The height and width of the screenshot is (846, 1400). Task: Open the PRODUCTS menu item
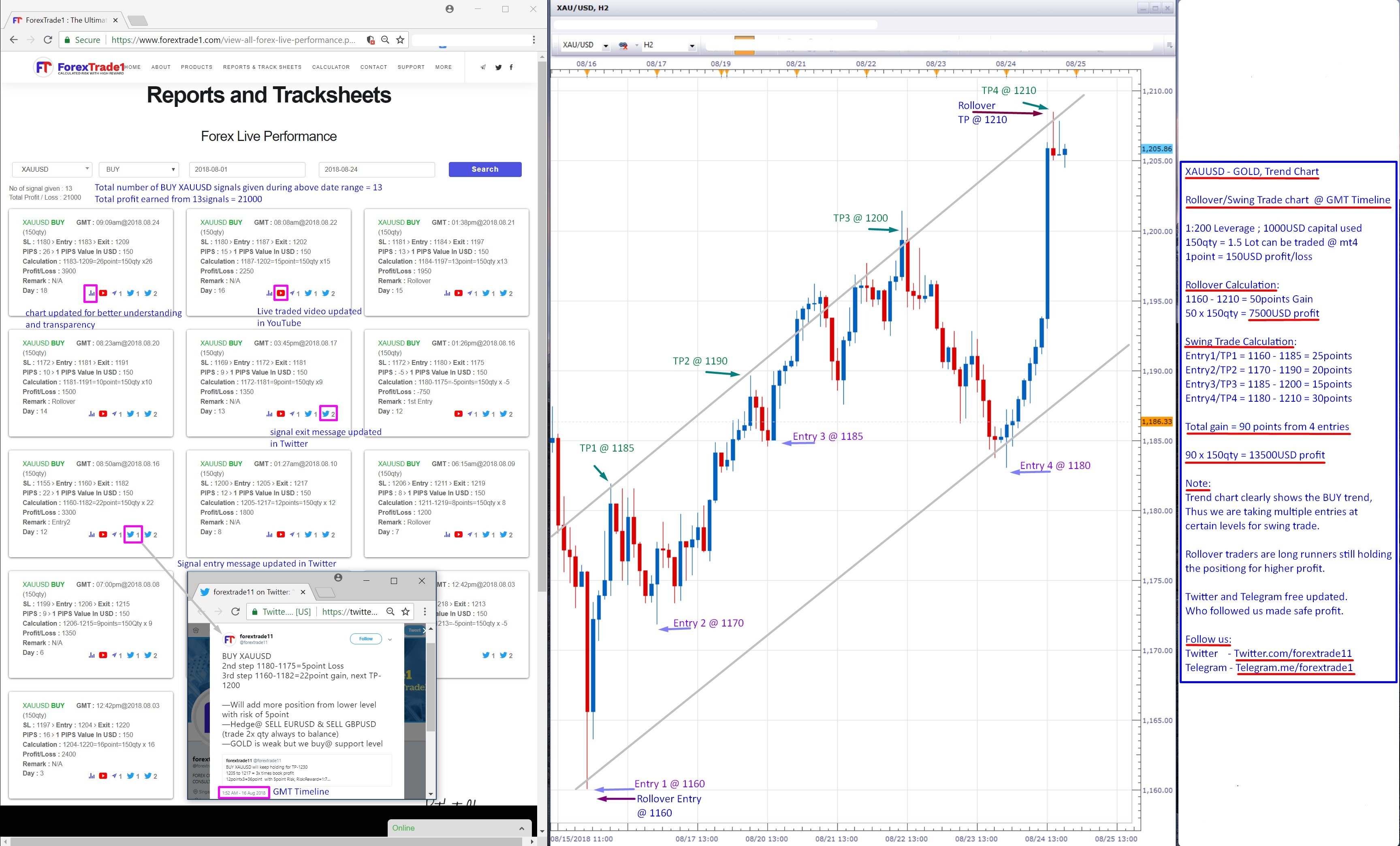pyautogui.click(x=196, y=67)
